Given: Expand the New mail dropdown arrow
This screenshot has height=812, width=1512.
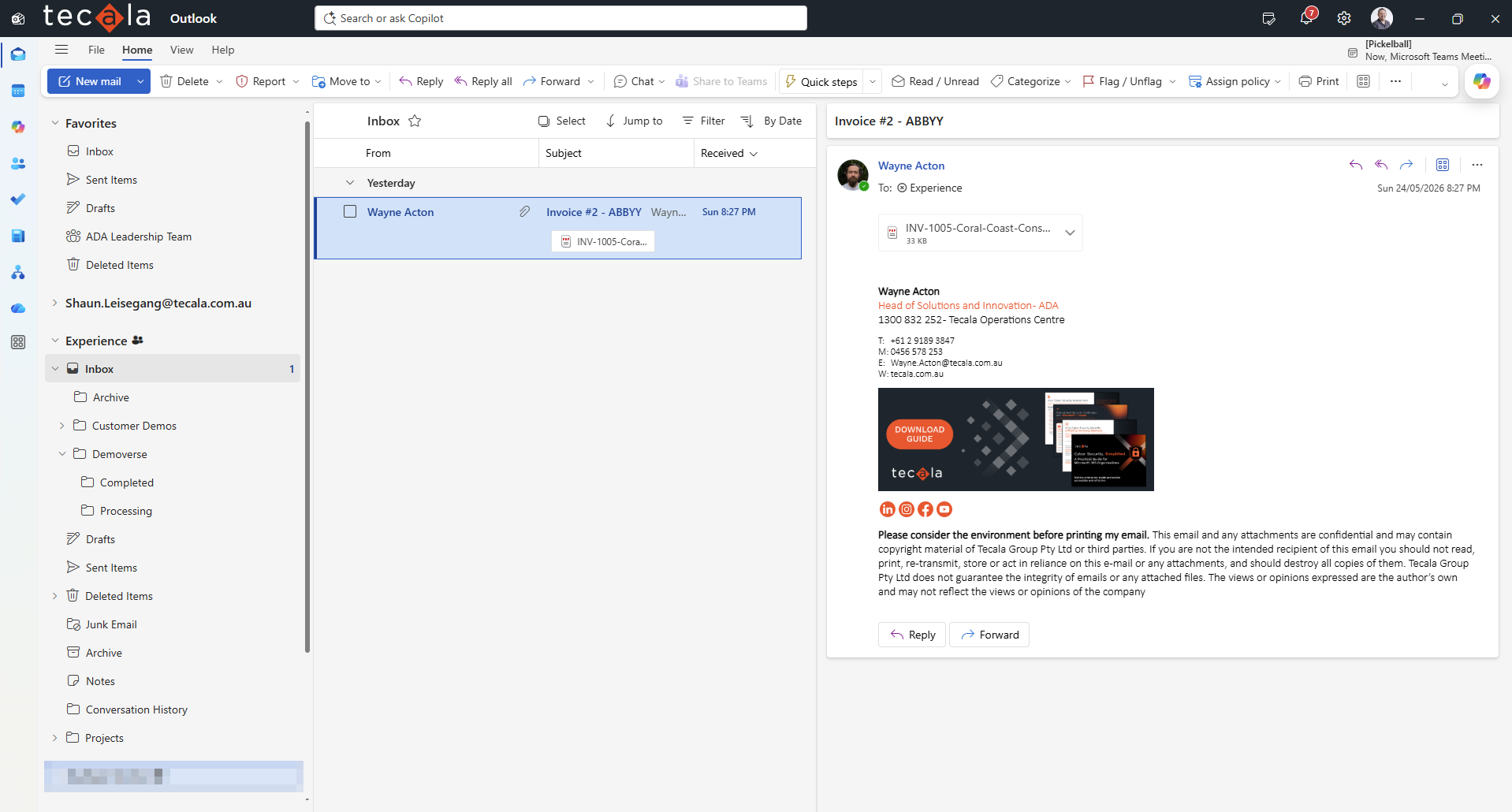Looking at the screenshot, I should click(x=140, y=81).
